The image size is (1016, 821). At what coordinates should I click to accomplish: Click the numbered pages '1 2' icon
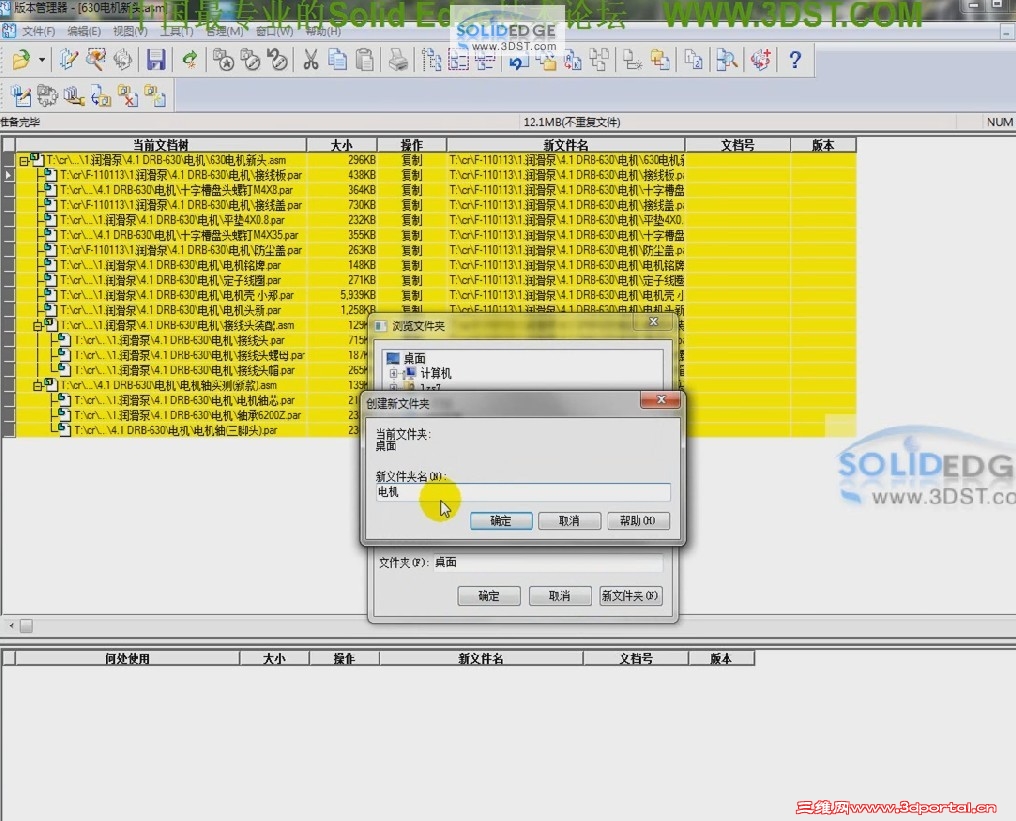tap(693, 60)
